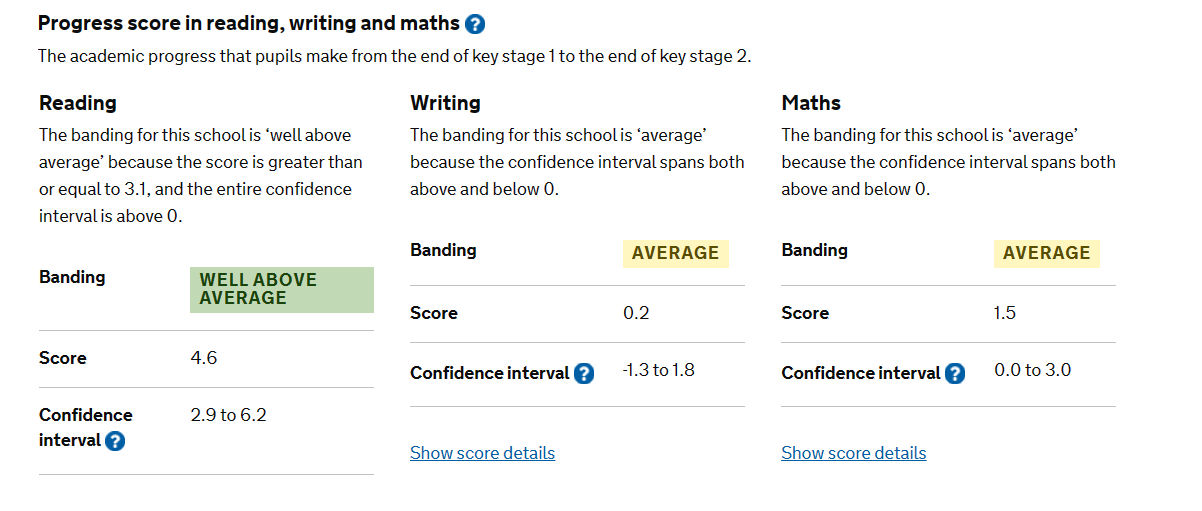Select the Writing Average banding badge
Image resolution: width=1202 pixels, height=511 pixels.
[675, 253]
